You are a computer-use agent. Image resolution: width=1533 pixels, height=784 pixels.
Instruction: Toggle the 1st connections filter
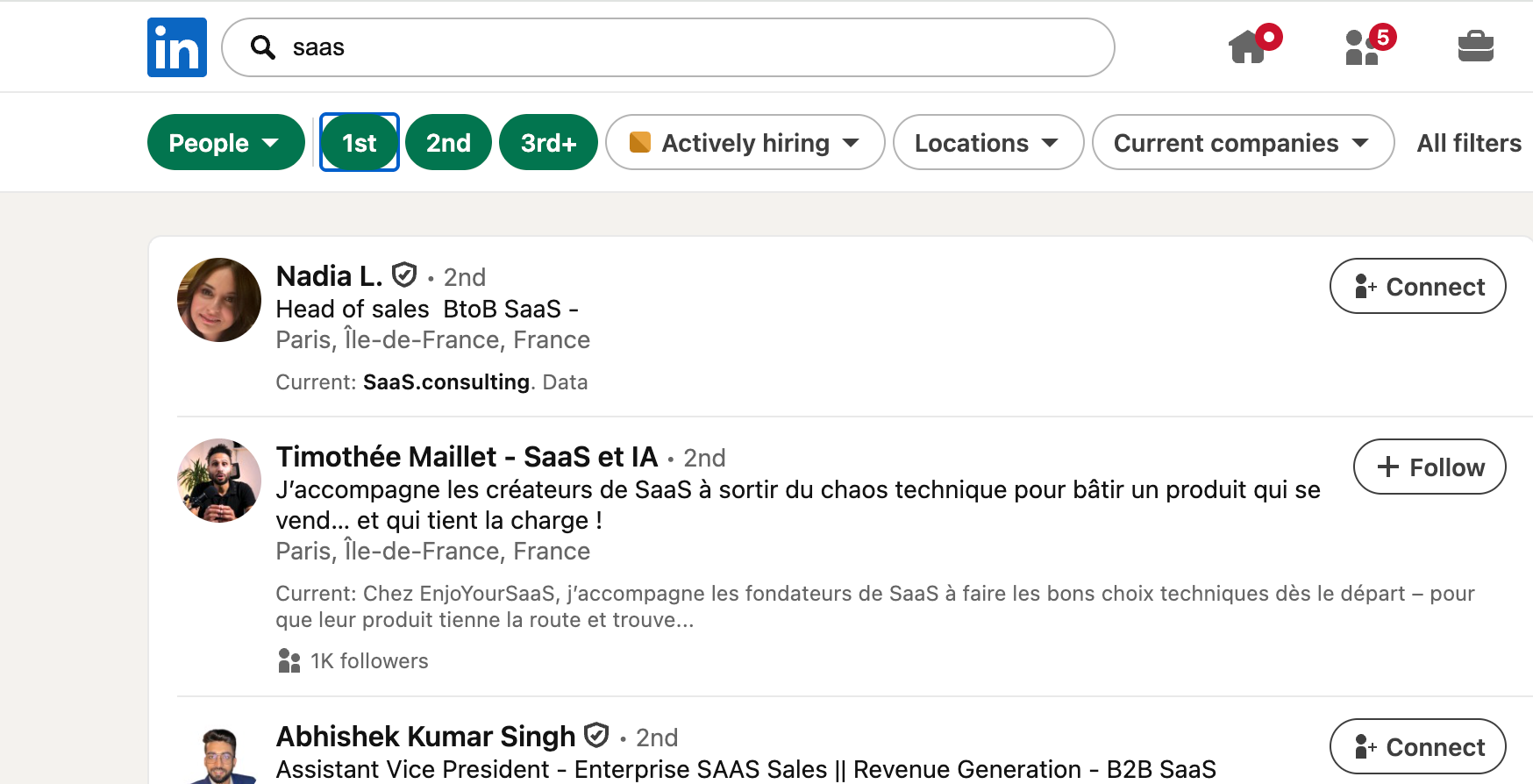(360, 142)
